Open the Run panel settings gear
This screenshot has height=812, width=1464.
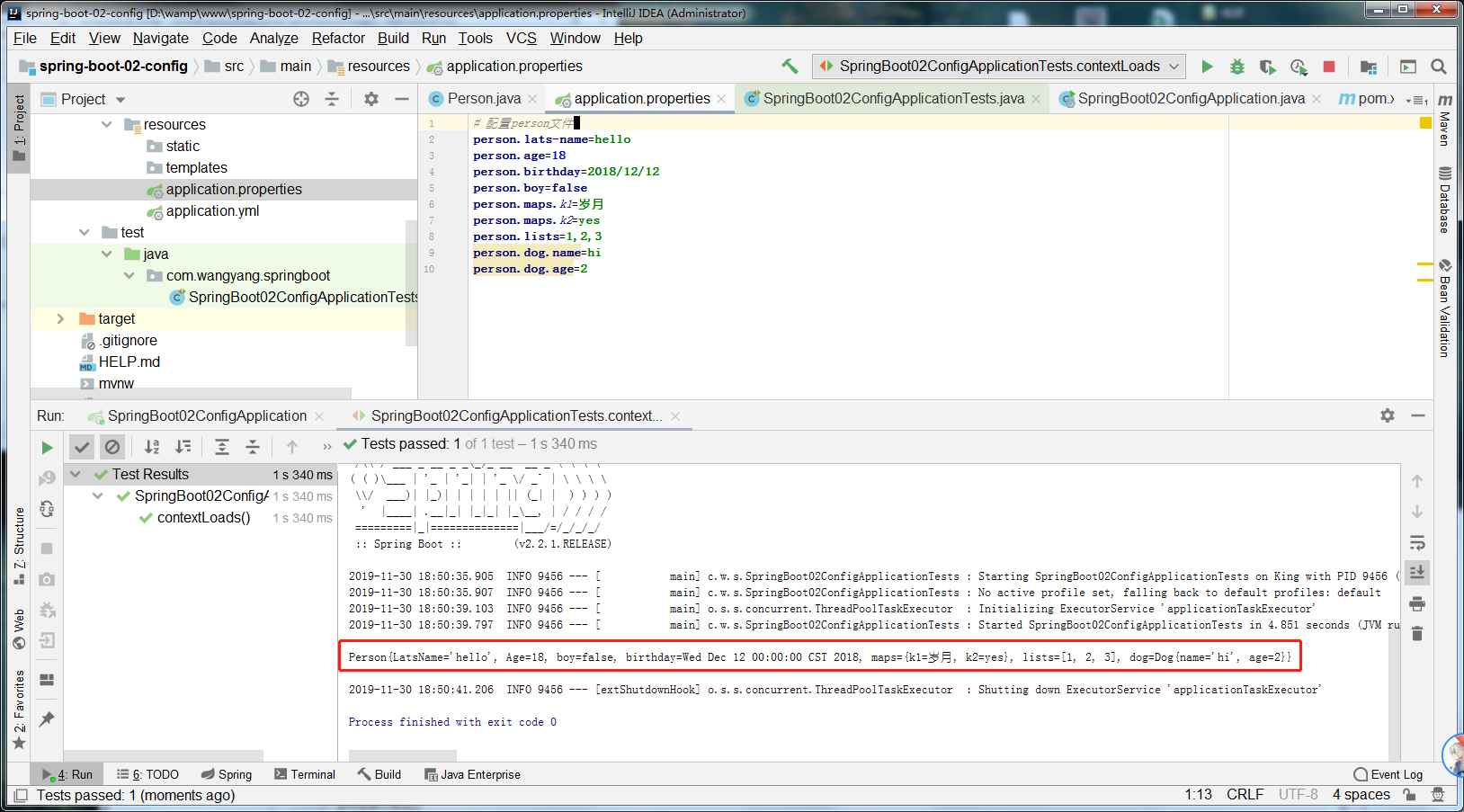1388,415
